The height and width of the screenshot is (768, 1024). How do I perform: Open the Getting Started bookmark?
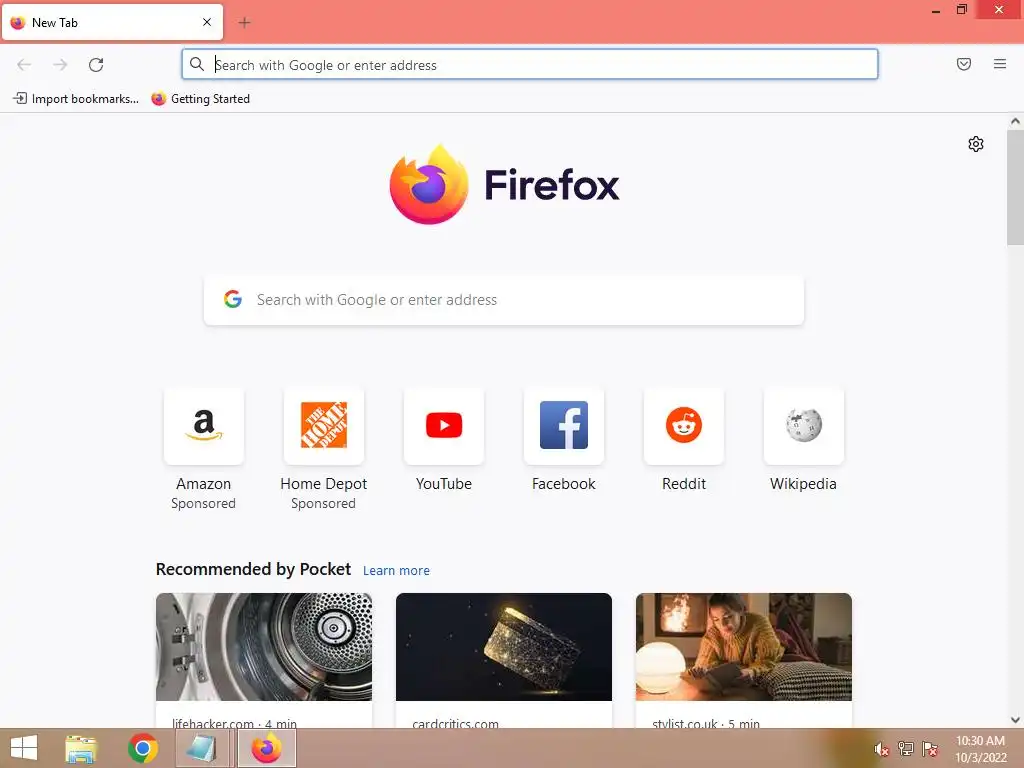click(200, 99)
